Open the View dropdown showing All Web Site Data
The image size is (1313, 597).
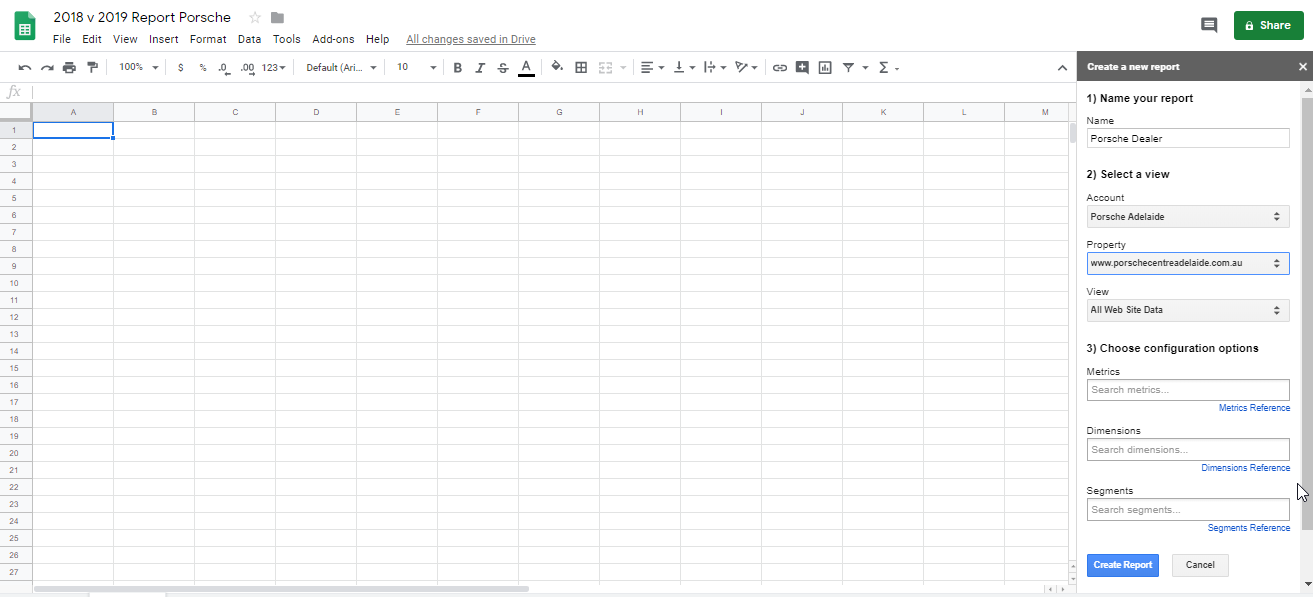(x=1187, y=310)
